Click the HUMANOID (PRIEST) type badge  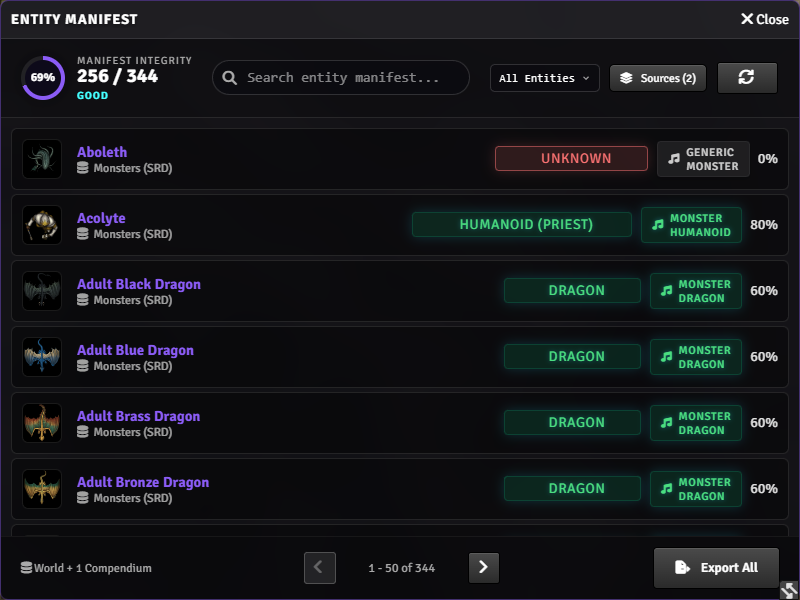pyautogui.click(x=522, y=224)
